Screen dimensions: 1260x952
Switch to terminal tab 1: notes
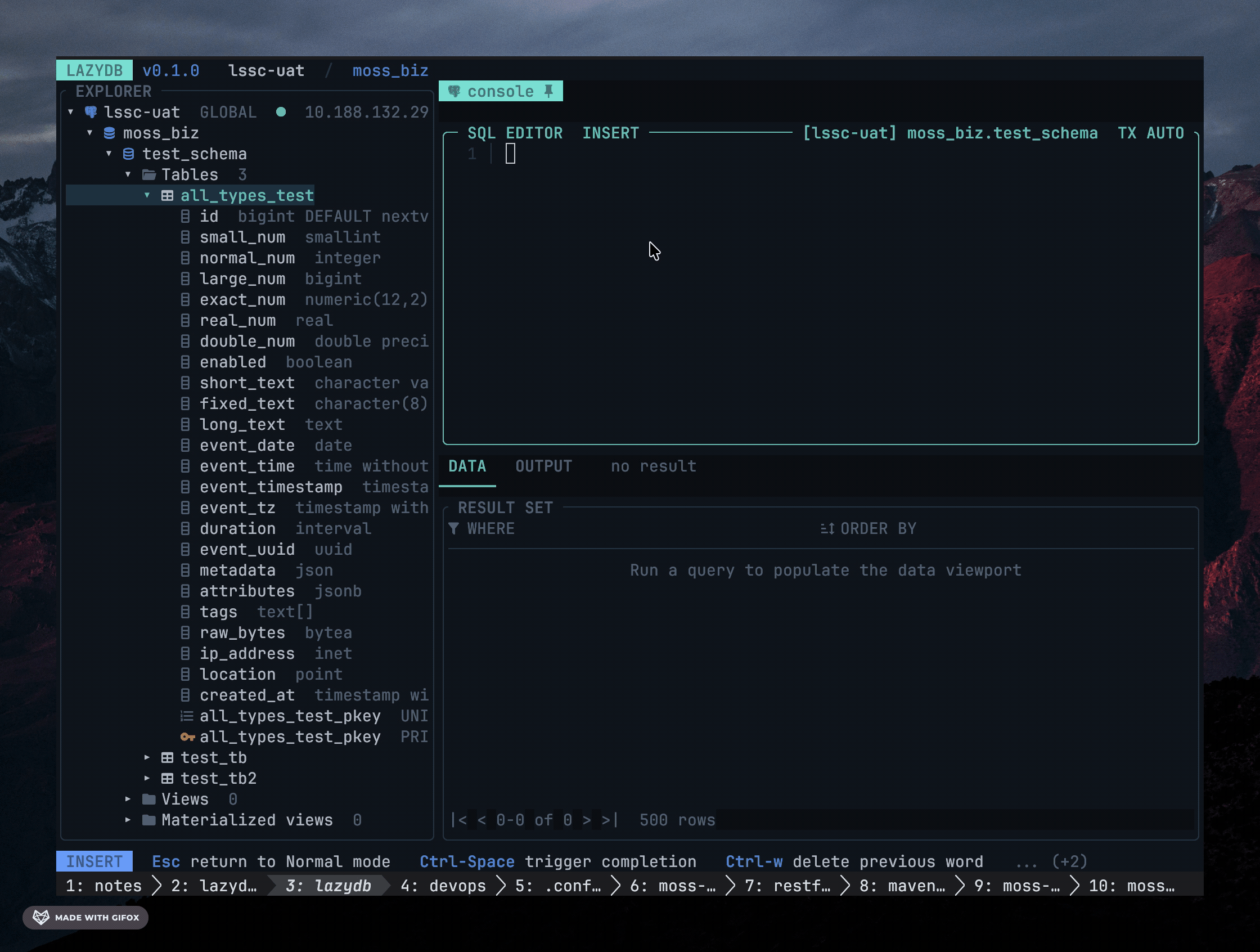tap(103, 886)
